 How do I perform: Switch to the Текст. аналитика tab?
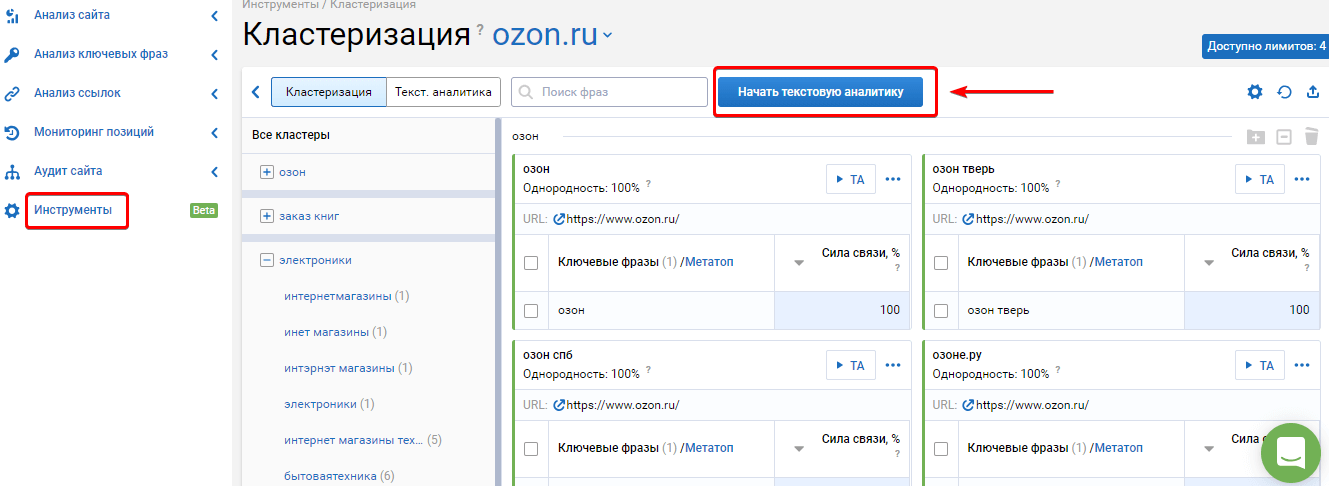[444, 92]
